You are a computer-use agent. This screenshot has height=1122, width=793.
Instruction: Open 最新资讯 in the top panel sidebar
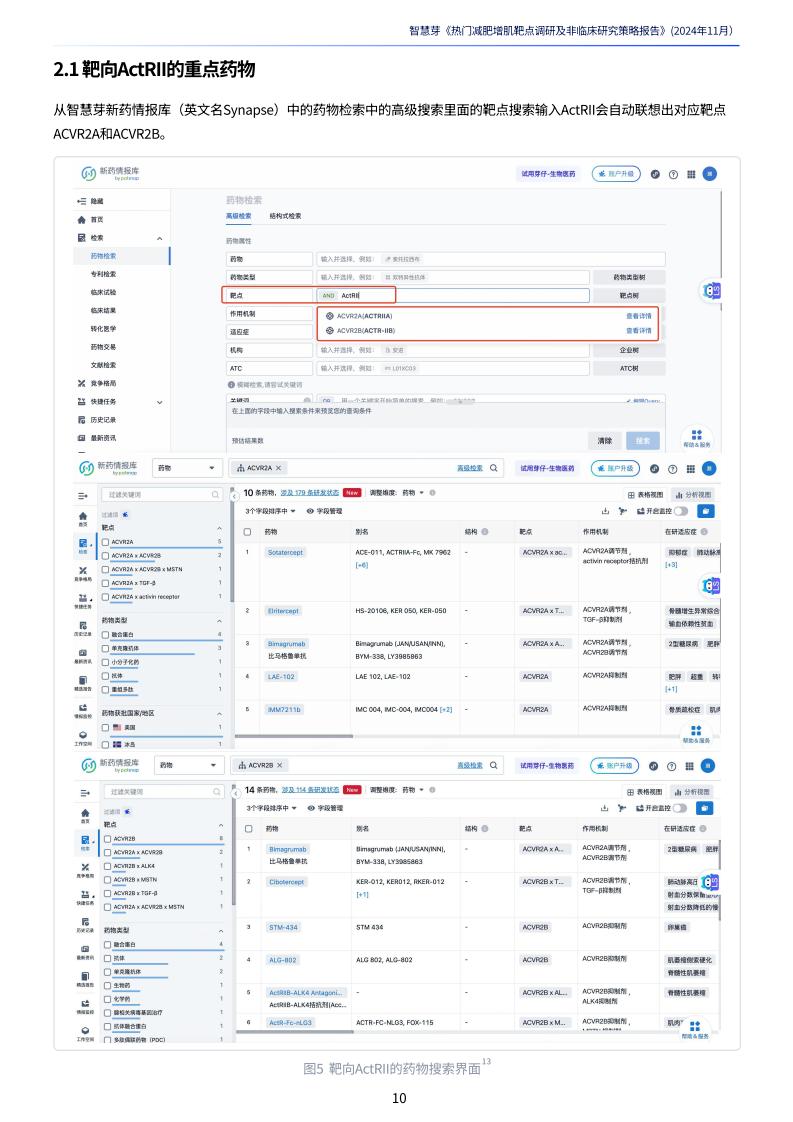102,438
